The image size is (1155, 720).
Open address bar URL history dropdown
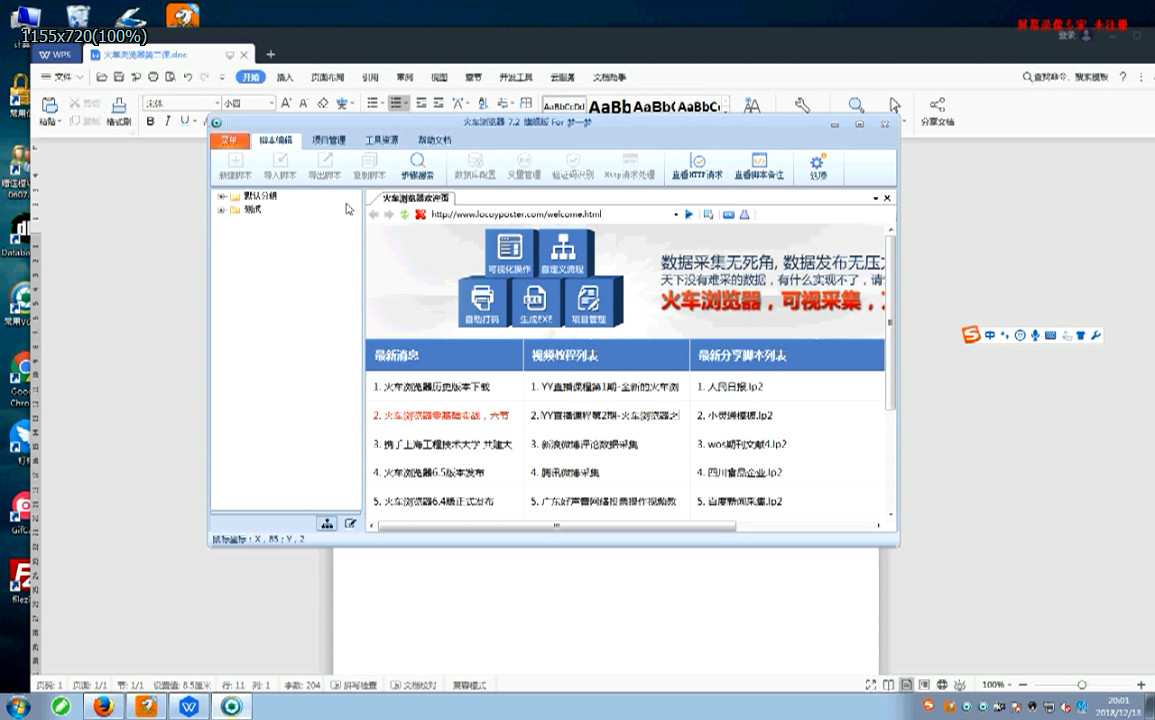point(675,214)
